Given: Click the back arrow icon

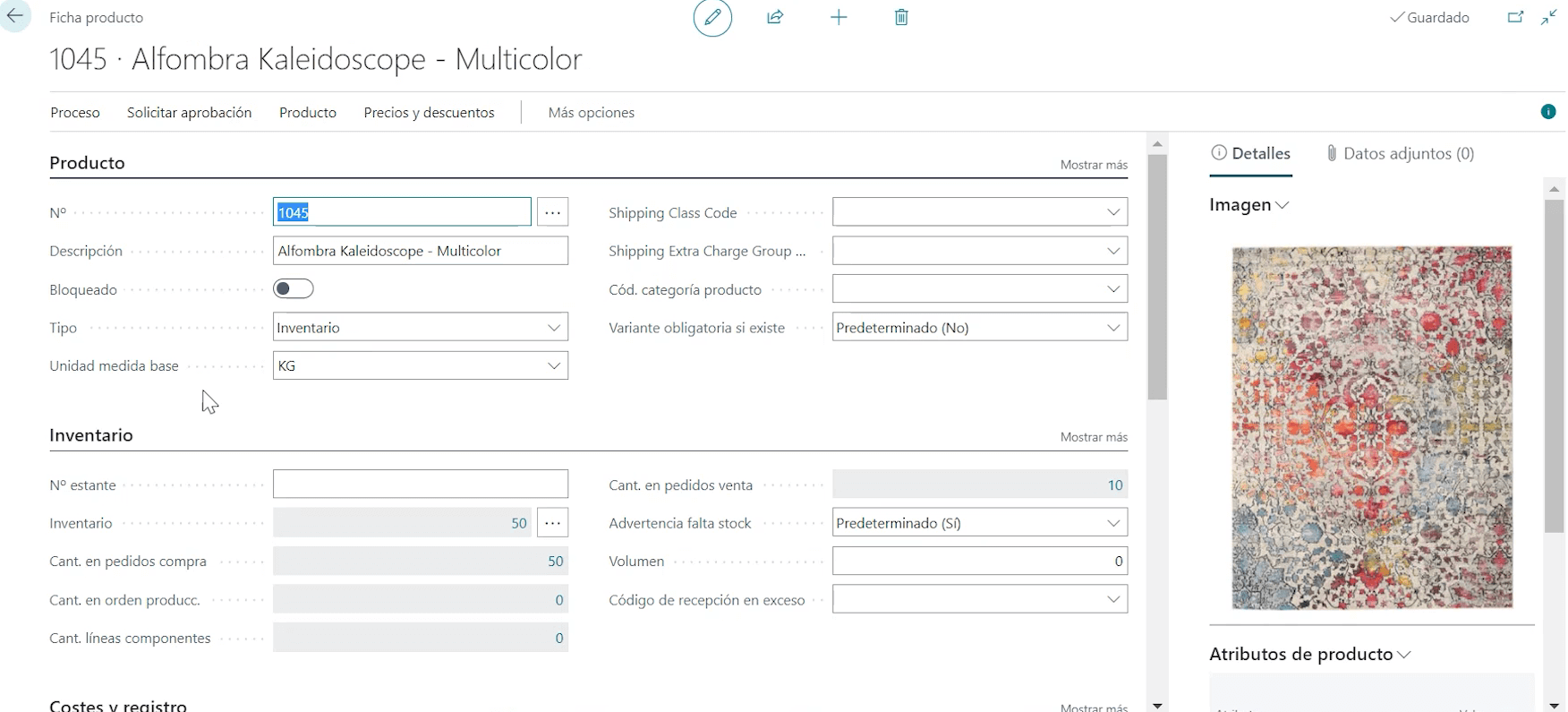Looking at the screenshot, I should (x=15, y=17).
